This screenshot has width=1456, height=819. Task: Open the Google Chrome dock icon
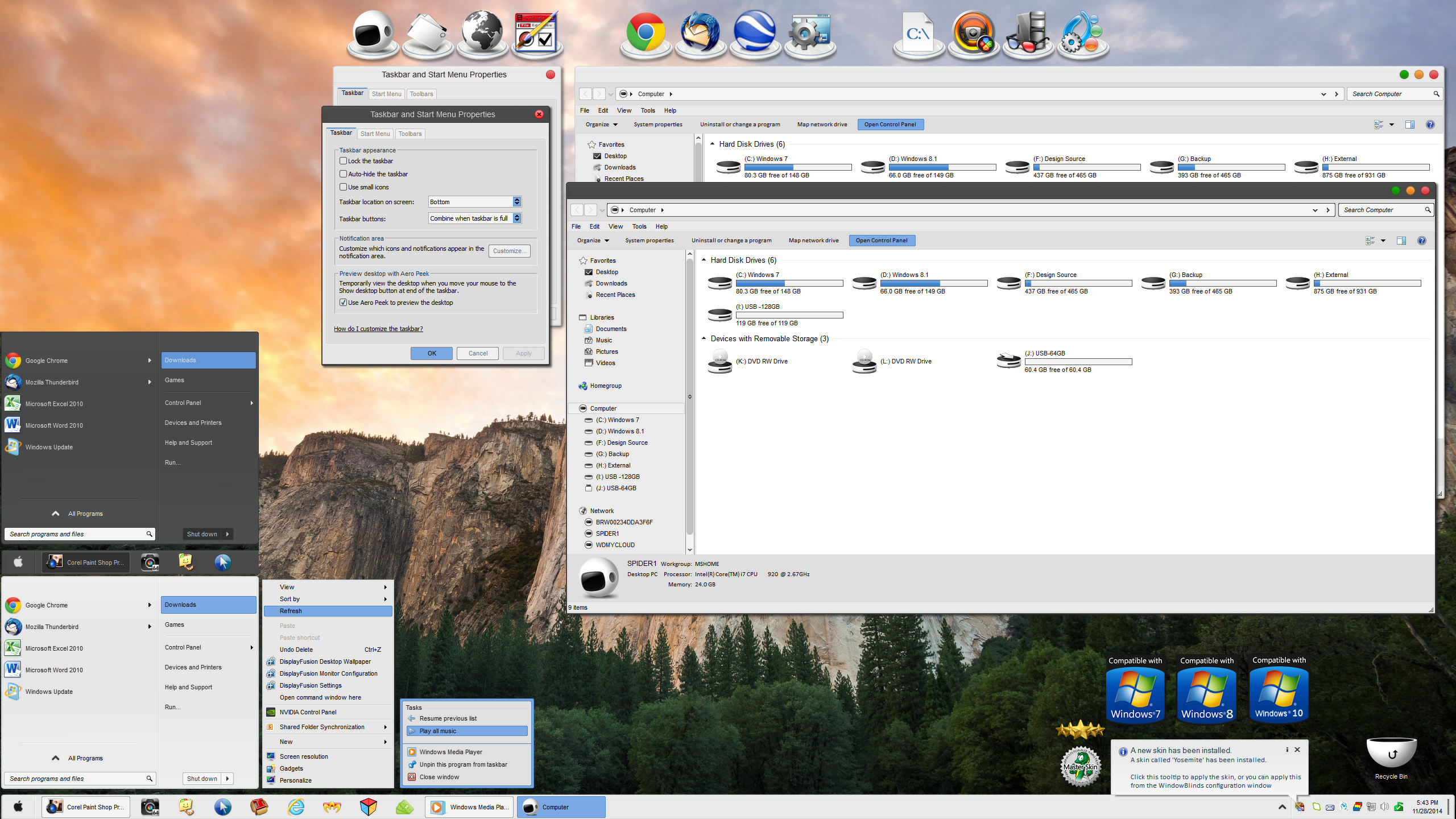point(646,34)
